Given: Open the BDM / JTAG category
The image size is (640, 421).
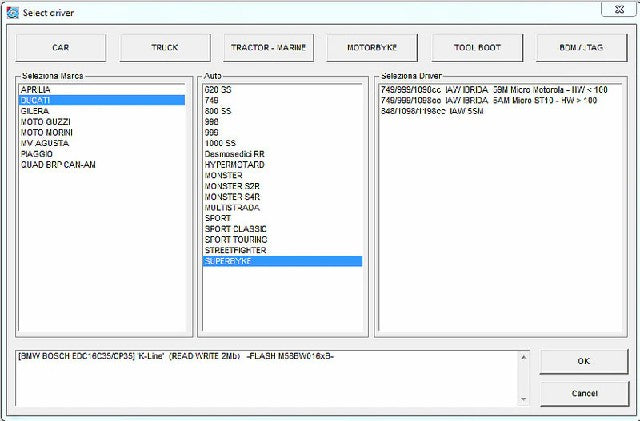Looking at the screenshot, I should [x=581, y=48].
